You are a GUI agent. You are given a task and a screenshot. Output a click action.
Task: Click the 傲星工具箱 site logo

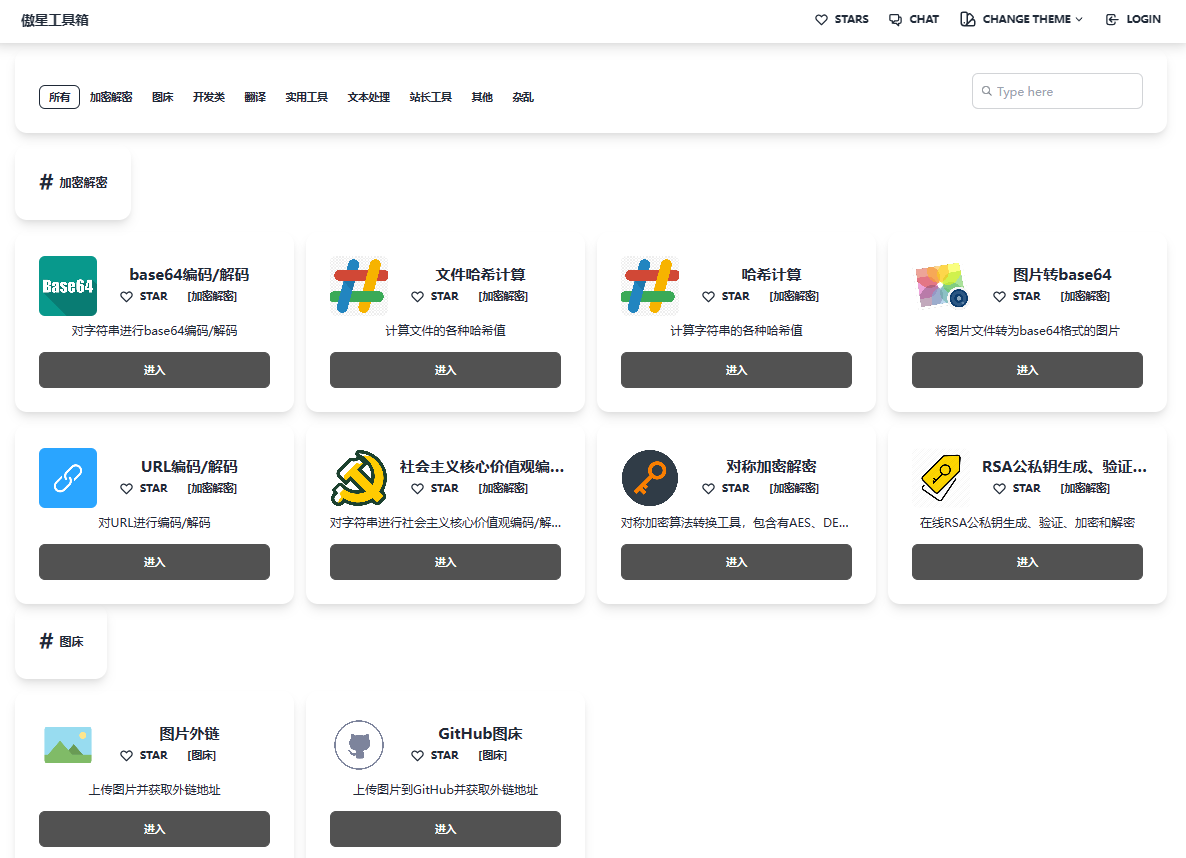pyautogui.click(x=53, y=20)
